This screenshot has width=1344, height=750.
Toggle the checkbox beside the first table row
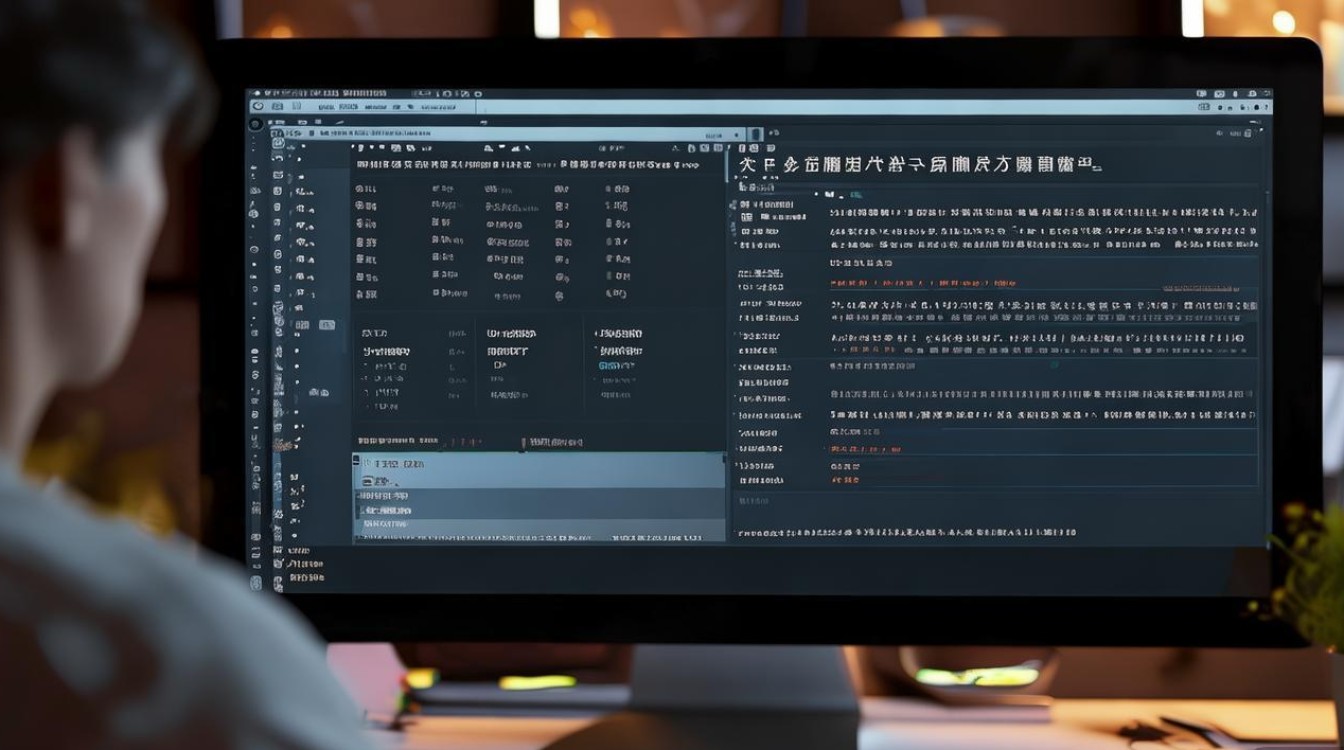coord(357,188)
